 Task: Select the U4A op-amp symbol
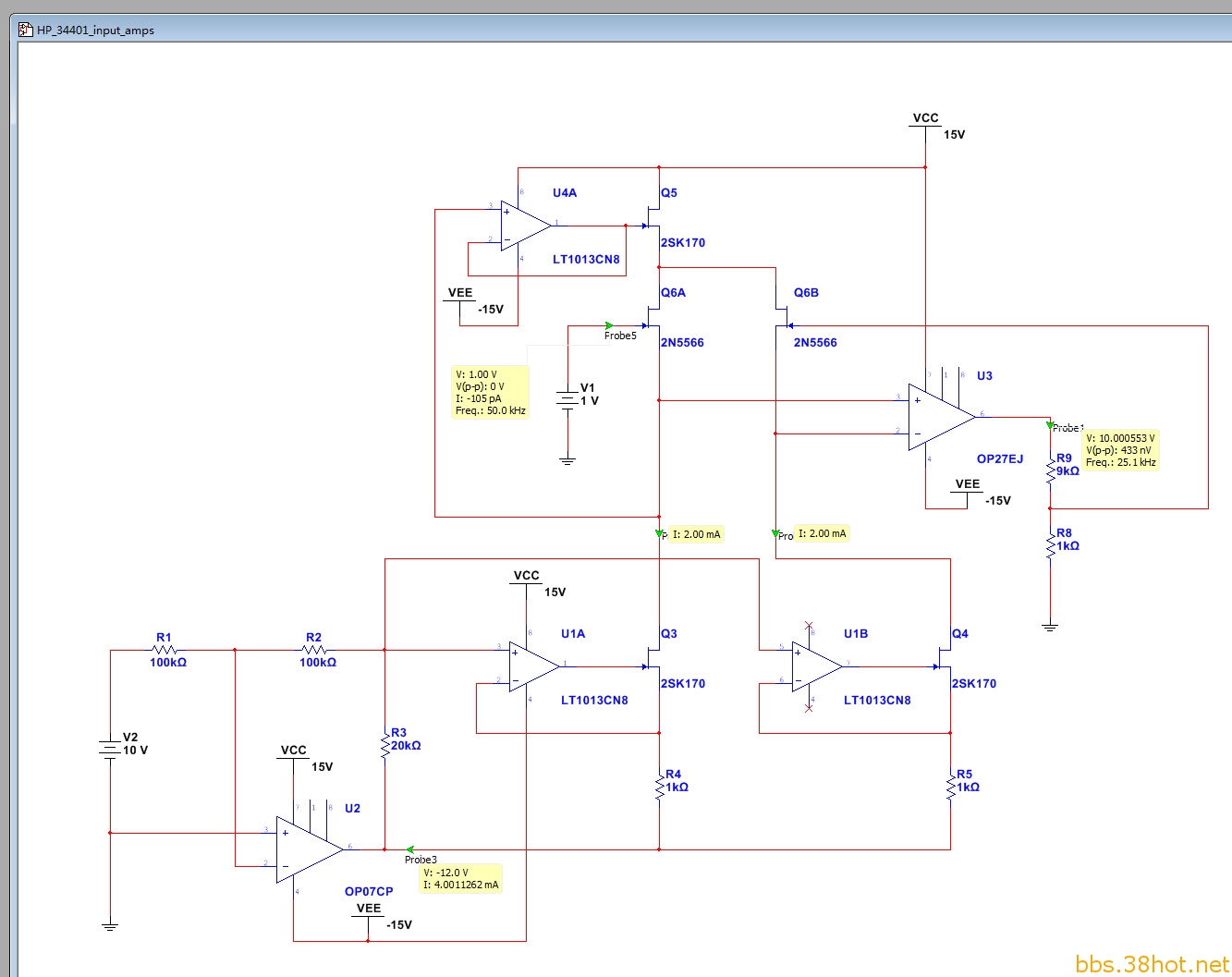[526, 226]
